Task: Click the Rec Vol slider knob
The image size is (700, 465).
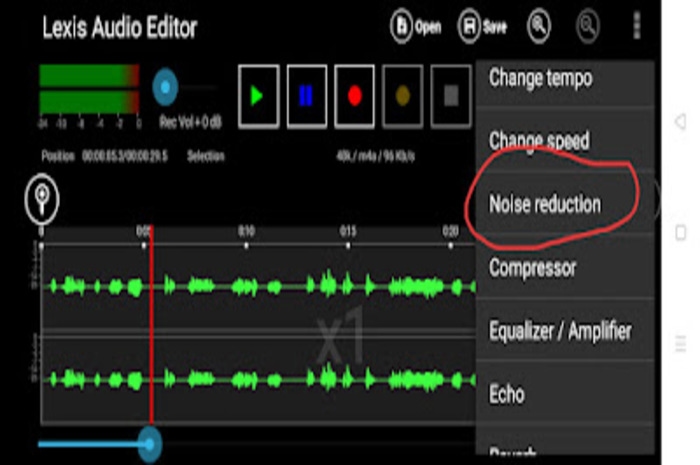Action: (165, 87)
